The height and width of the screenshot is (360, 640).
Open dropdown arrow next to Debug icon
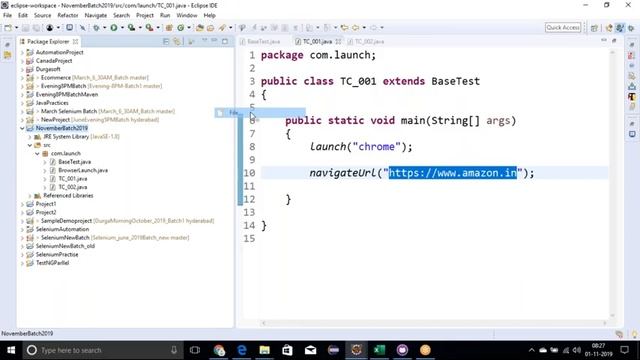pos(104,28)
